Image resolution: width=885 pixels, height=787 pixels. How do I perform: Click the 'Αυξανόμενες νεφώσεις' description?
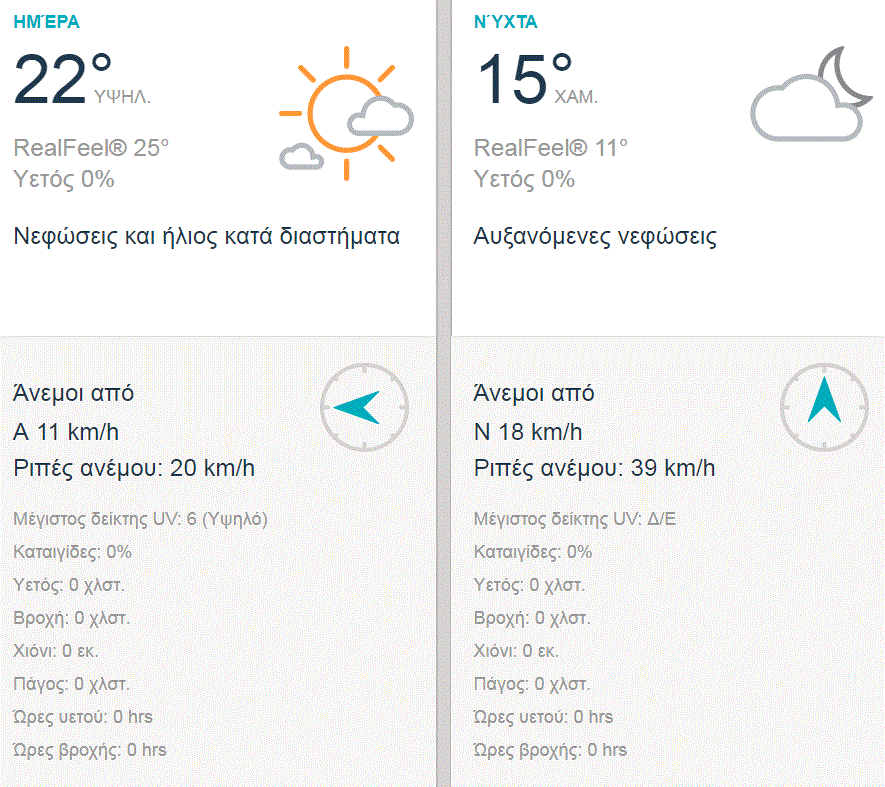pos(595,237)
